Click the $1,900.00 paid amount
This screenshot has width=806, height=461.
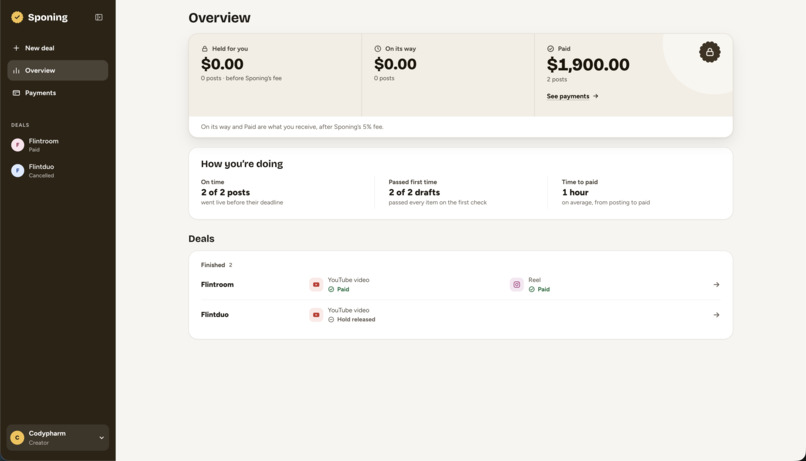588,65
